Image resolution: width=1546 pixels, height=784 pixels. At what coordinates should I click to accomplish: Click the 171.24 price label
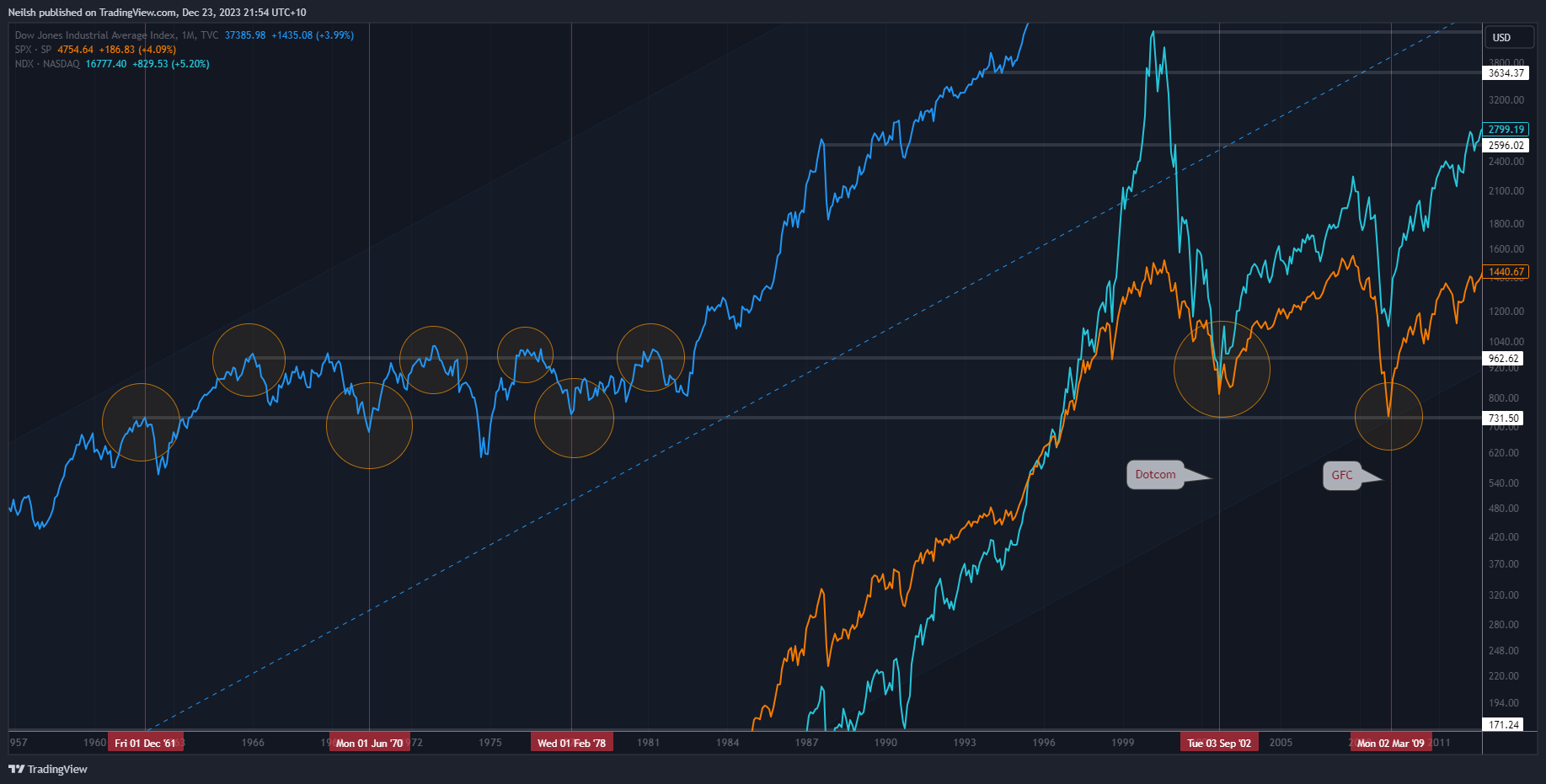(1503, 725)
